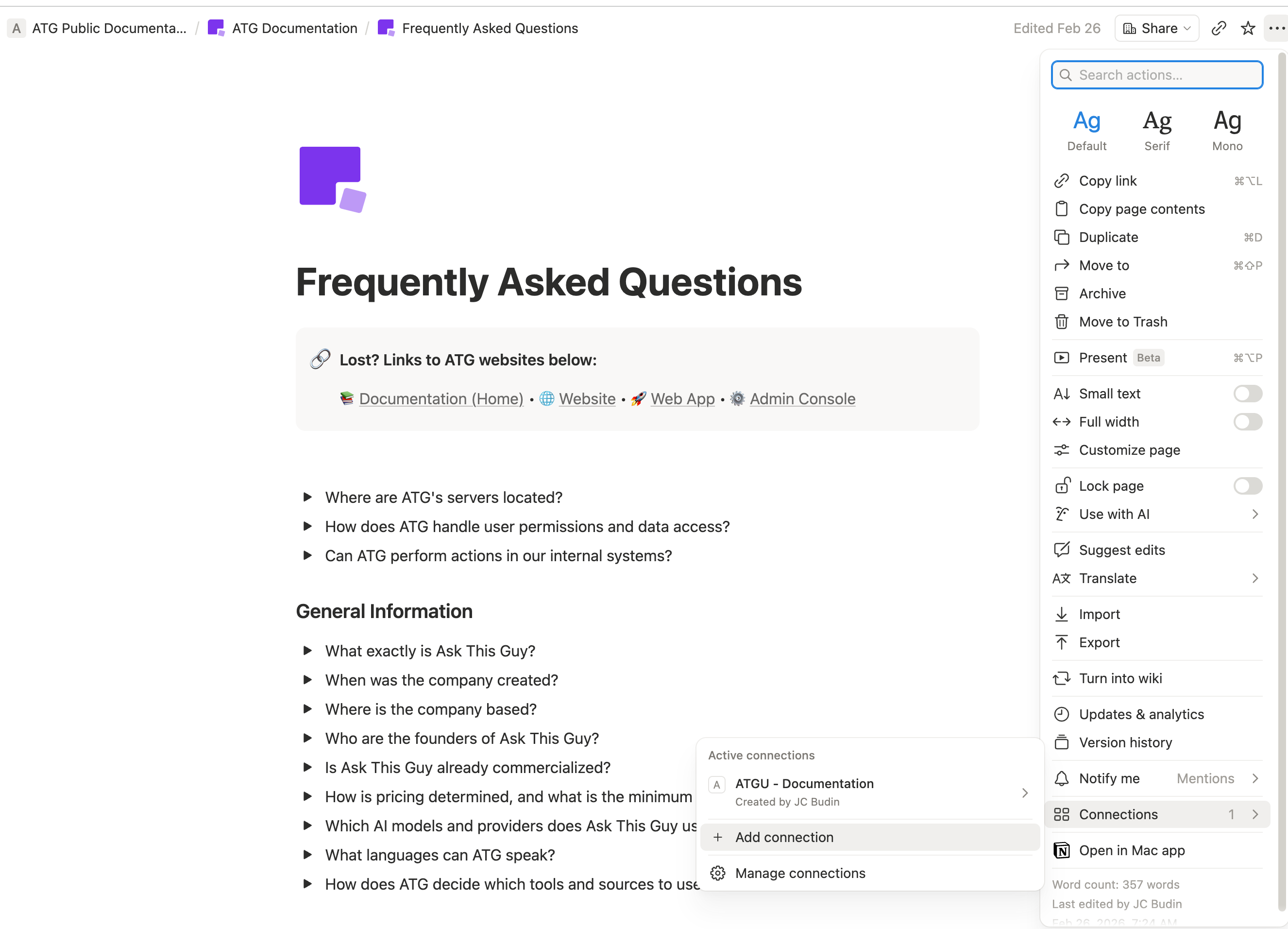Click the Duplicate pages icon

tap(1061, 238)
